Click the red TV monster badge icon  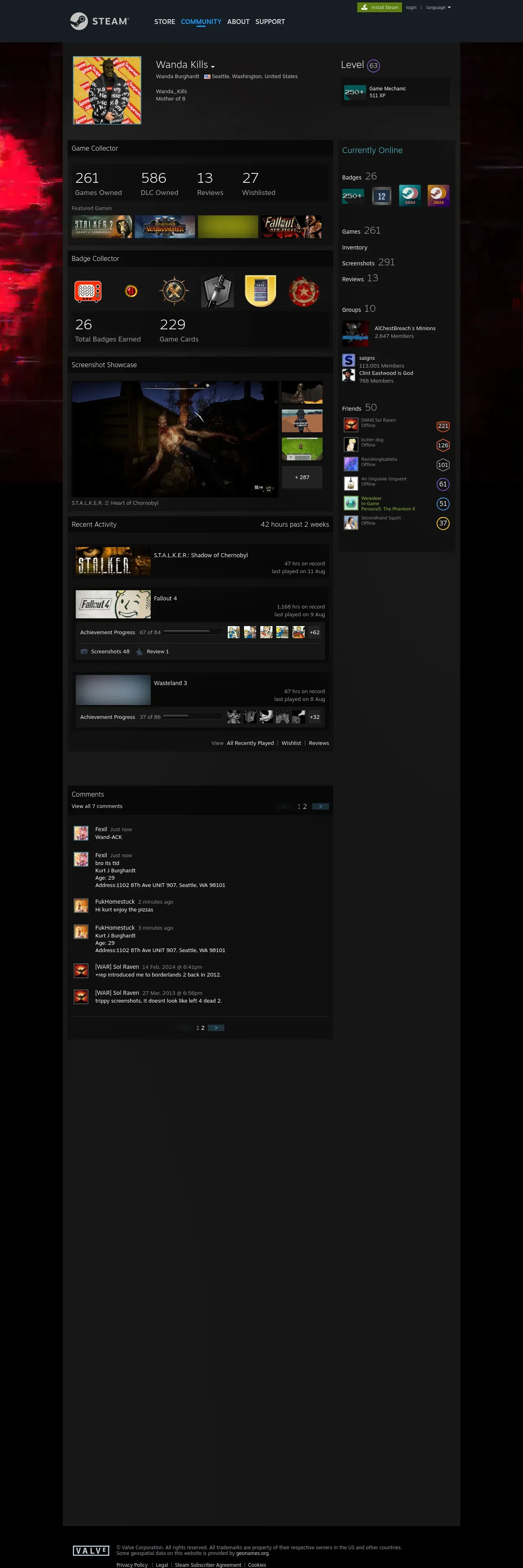coord(88,291)
